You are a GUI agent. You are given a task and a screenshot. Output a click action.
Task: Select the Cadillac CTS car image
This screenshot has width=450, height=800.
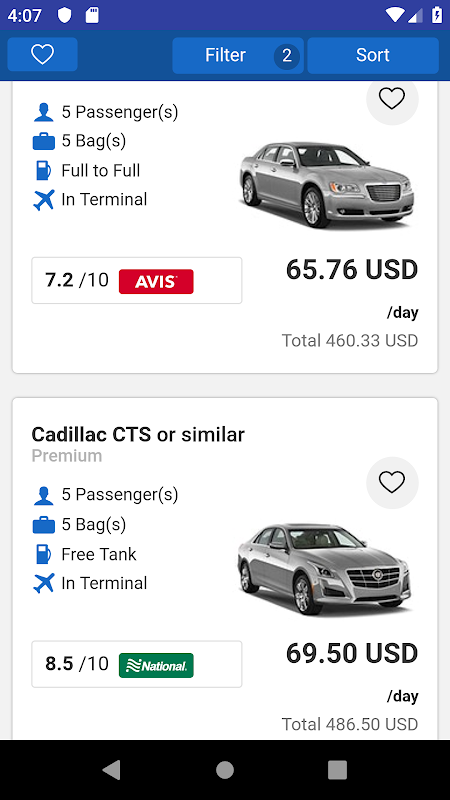pos(324,568)
